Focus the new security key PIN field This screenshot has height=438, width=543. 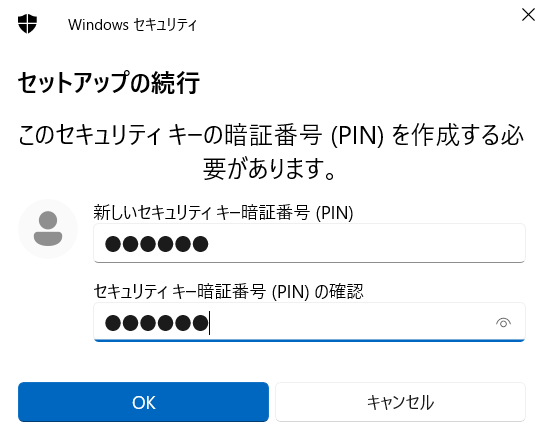click(x=309, y=243)
